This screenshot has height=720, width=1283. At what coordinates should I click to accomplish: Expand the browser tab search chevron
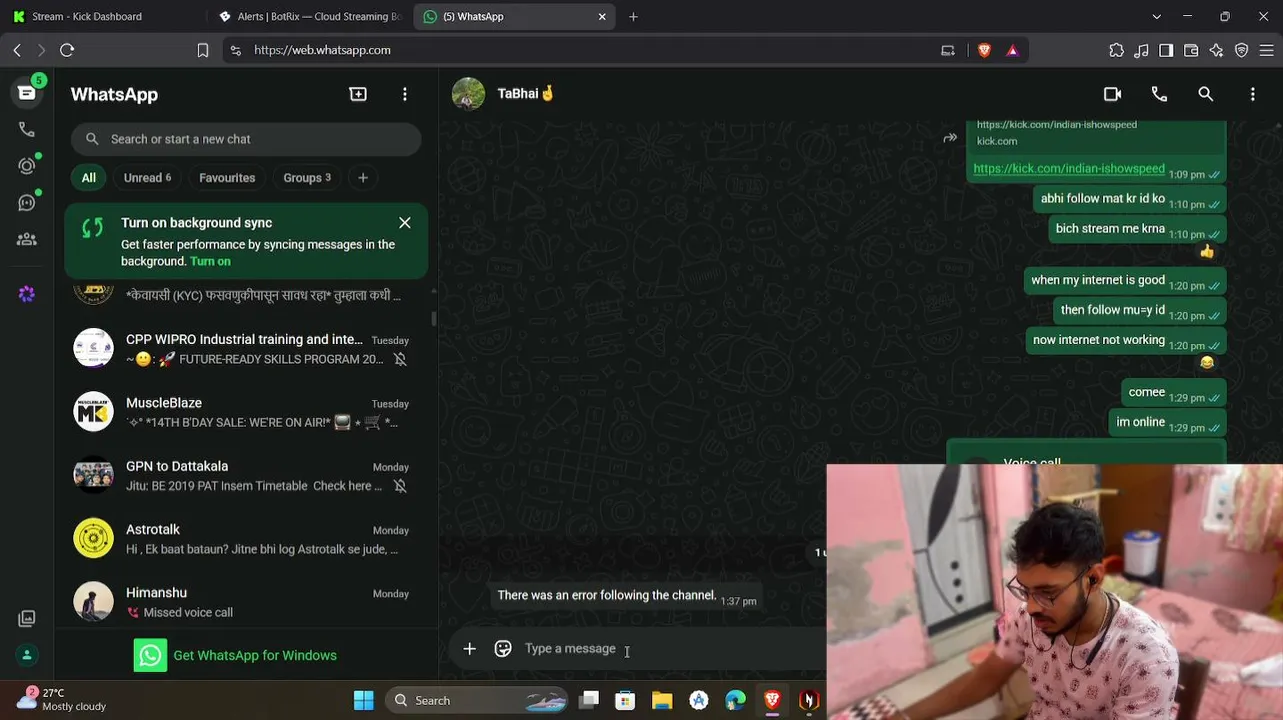pyautogui.click(x=1157, y=17)
